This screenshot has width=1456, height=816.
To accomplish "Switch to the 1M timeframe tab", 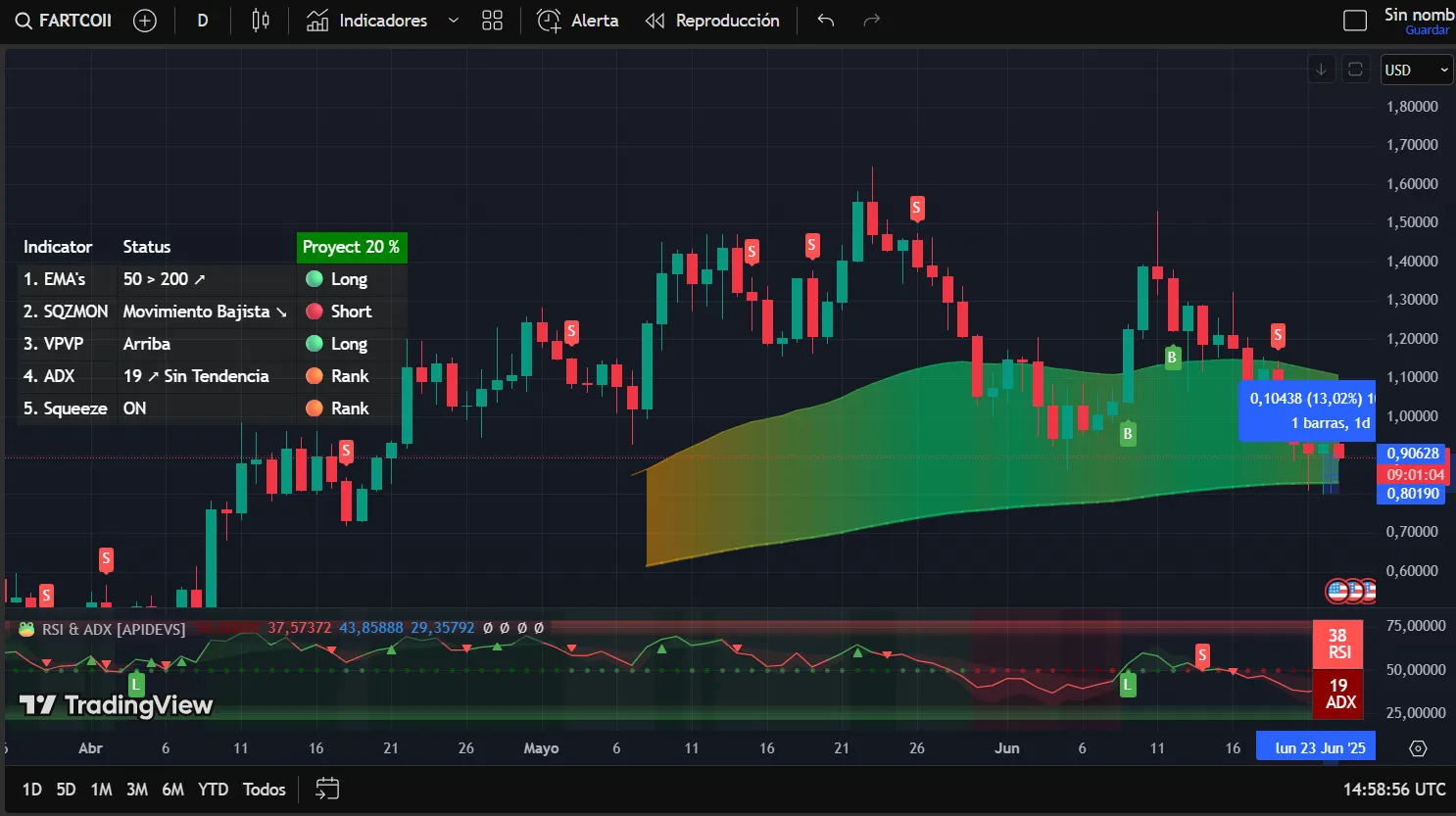I will (x=101, y=789).
